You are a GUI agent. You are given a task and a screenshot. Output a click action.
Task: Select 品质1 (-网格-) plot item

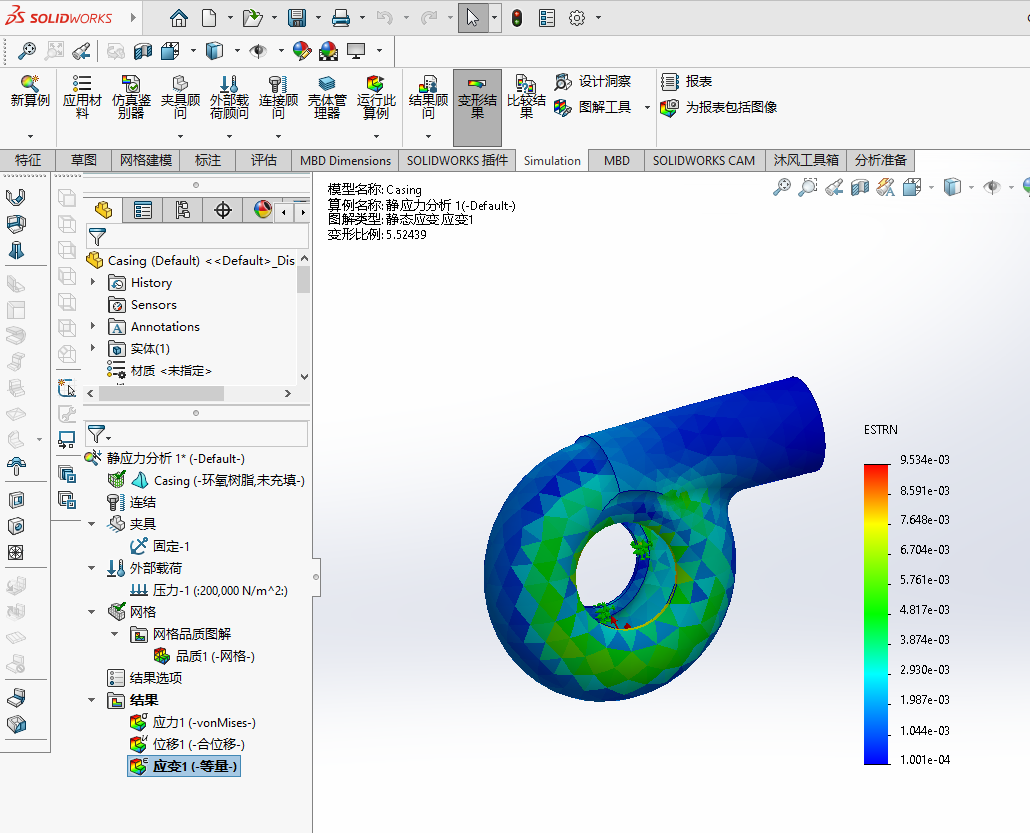(x=204, y=656)
